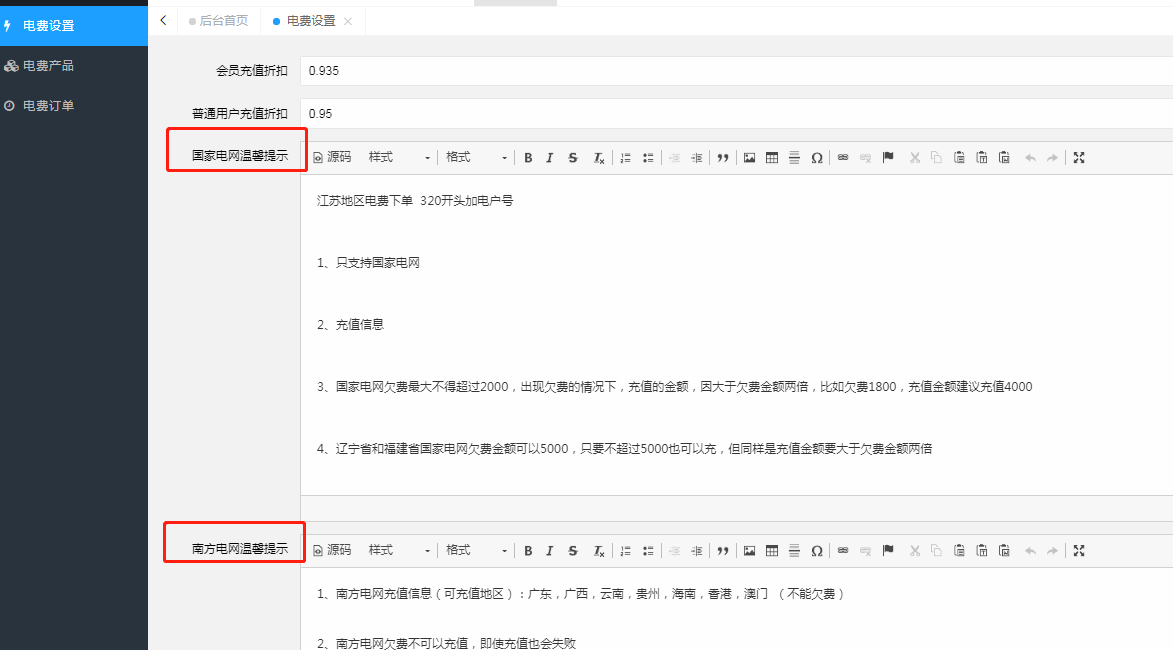Open the 样式 dropdown in 国家电网 editor

tap(399, 157)
